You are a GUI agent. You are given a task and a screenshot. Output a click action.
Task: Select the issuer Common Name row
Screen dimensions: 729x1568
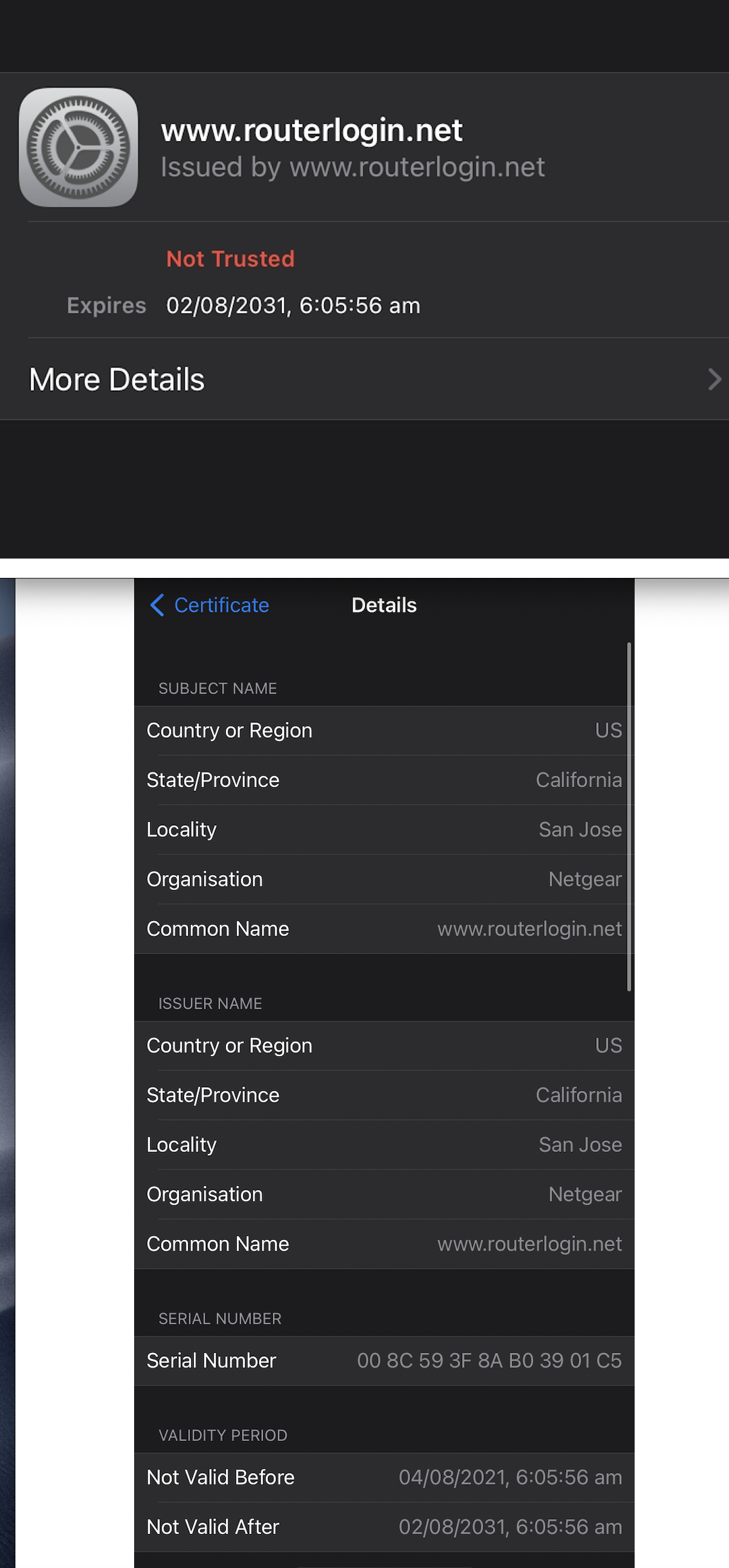pyautogui.click(x=384, y=1244)
